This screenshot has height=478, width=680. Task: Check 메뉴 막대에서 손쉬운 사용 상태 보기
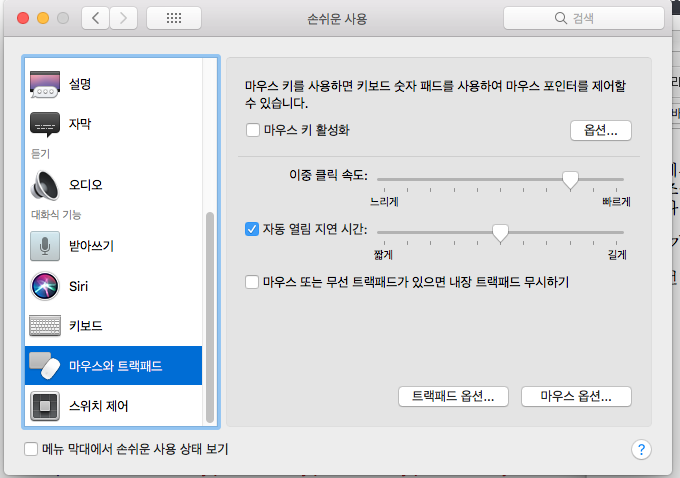point(31,449)
